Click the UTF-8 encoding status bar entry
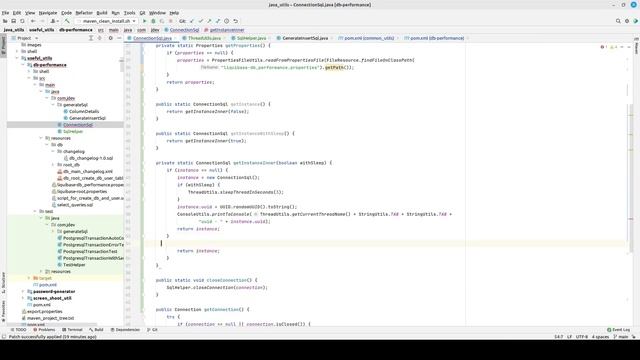 (x=582, y=337)
